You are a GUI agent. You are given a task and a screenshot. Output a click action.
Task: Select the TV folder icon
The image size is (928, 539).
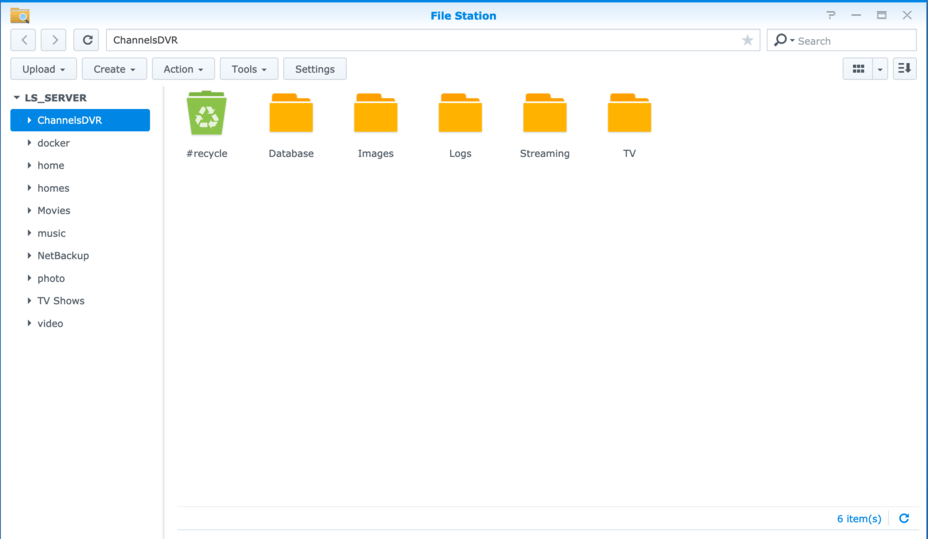pyautogui.click(x=630, y=113)
